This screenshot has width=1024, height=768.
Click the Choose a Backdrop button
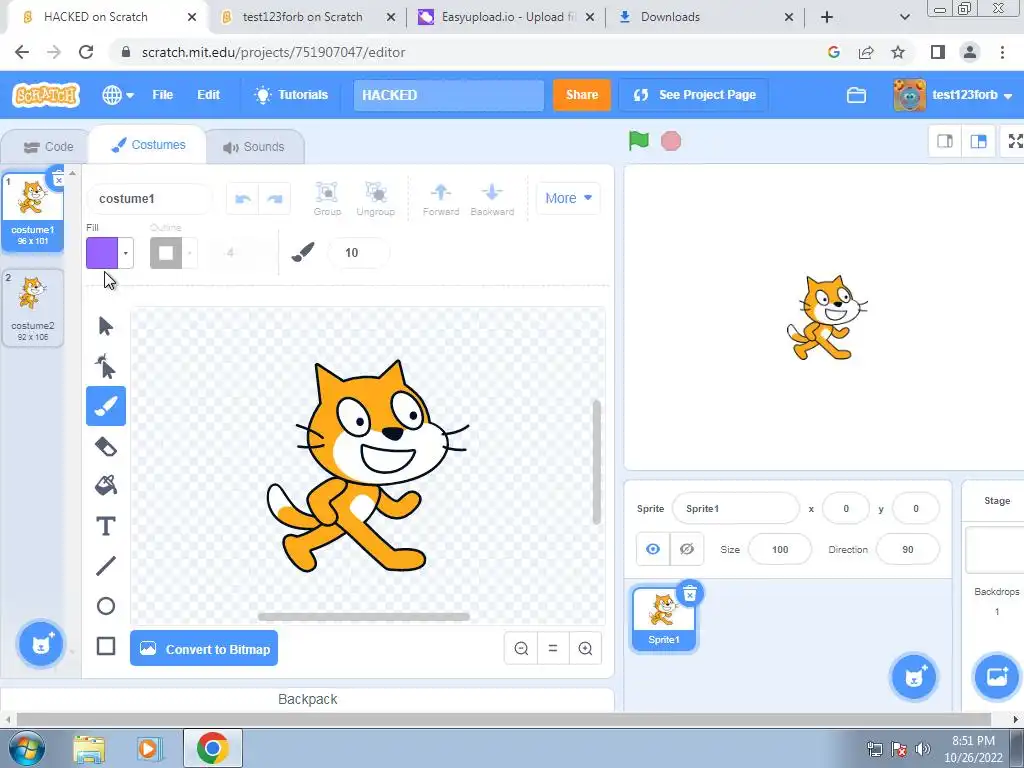click(x=997, y=677)
